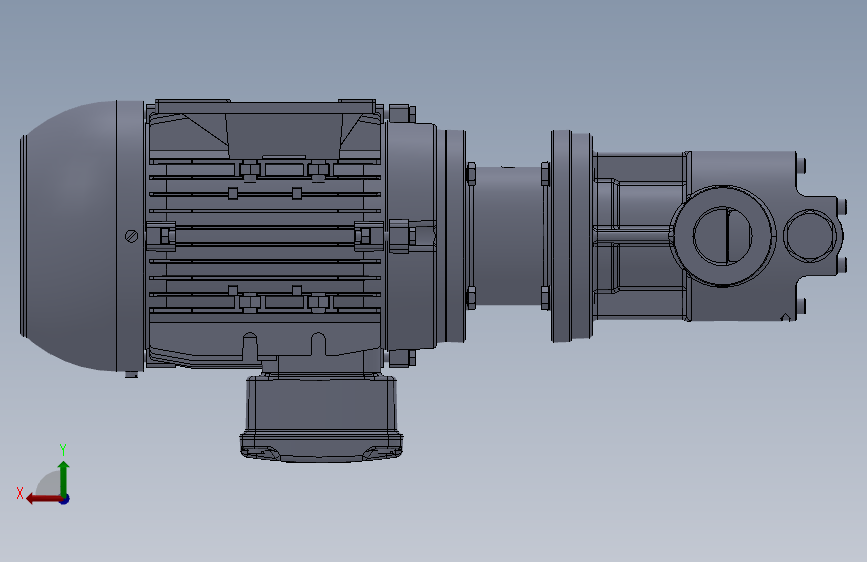Select the slotted screw on the fan cover

point(132,236)
